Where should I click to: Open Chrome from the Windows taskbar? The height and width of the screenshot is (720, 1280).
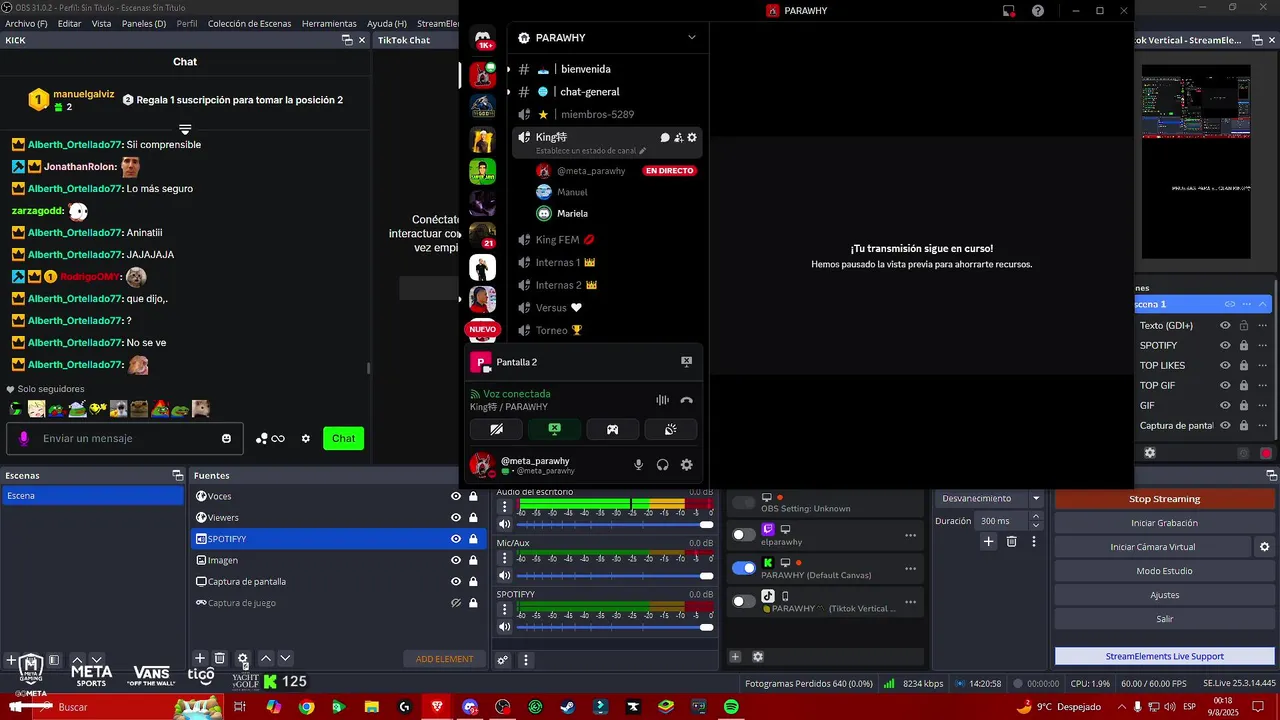(306, 707)
